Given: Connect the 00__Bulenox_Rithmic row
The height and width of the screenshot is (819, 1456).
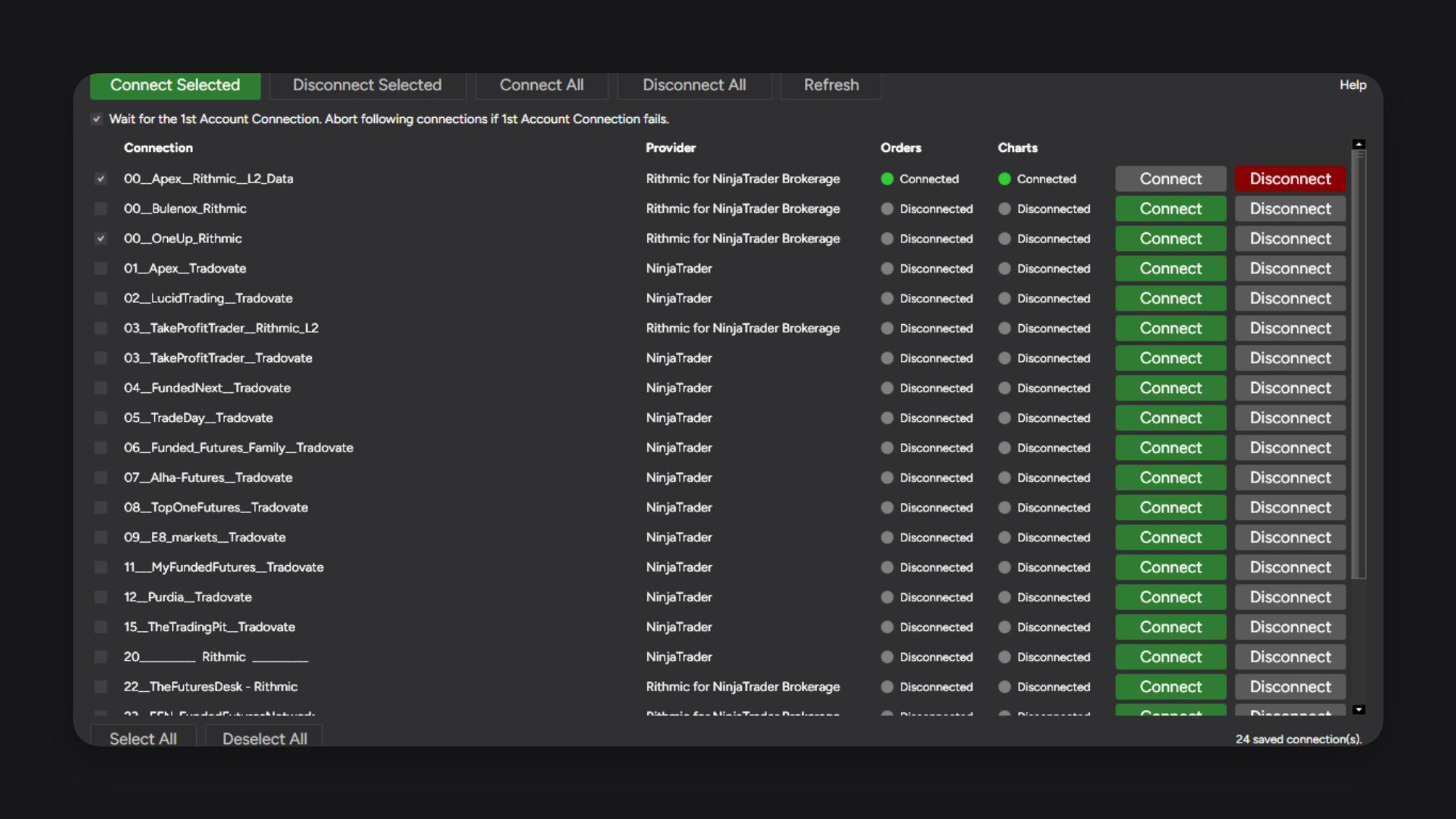Looking at the screenshot, I should tap(1170, 209).
